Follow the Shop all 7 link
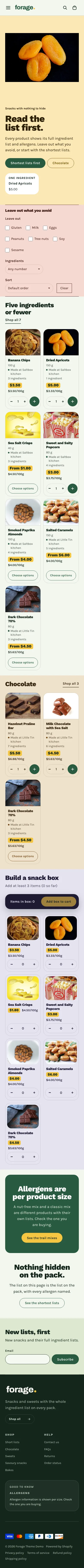84x1568 pixels. 13,319
